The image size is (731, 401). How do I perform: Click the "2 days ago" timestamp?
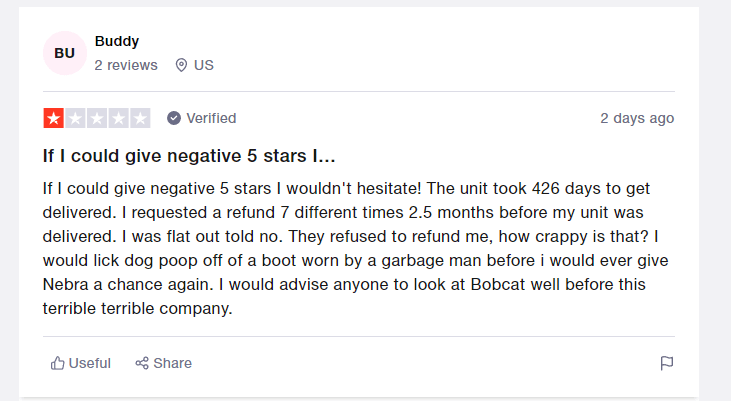coord(637,118)
